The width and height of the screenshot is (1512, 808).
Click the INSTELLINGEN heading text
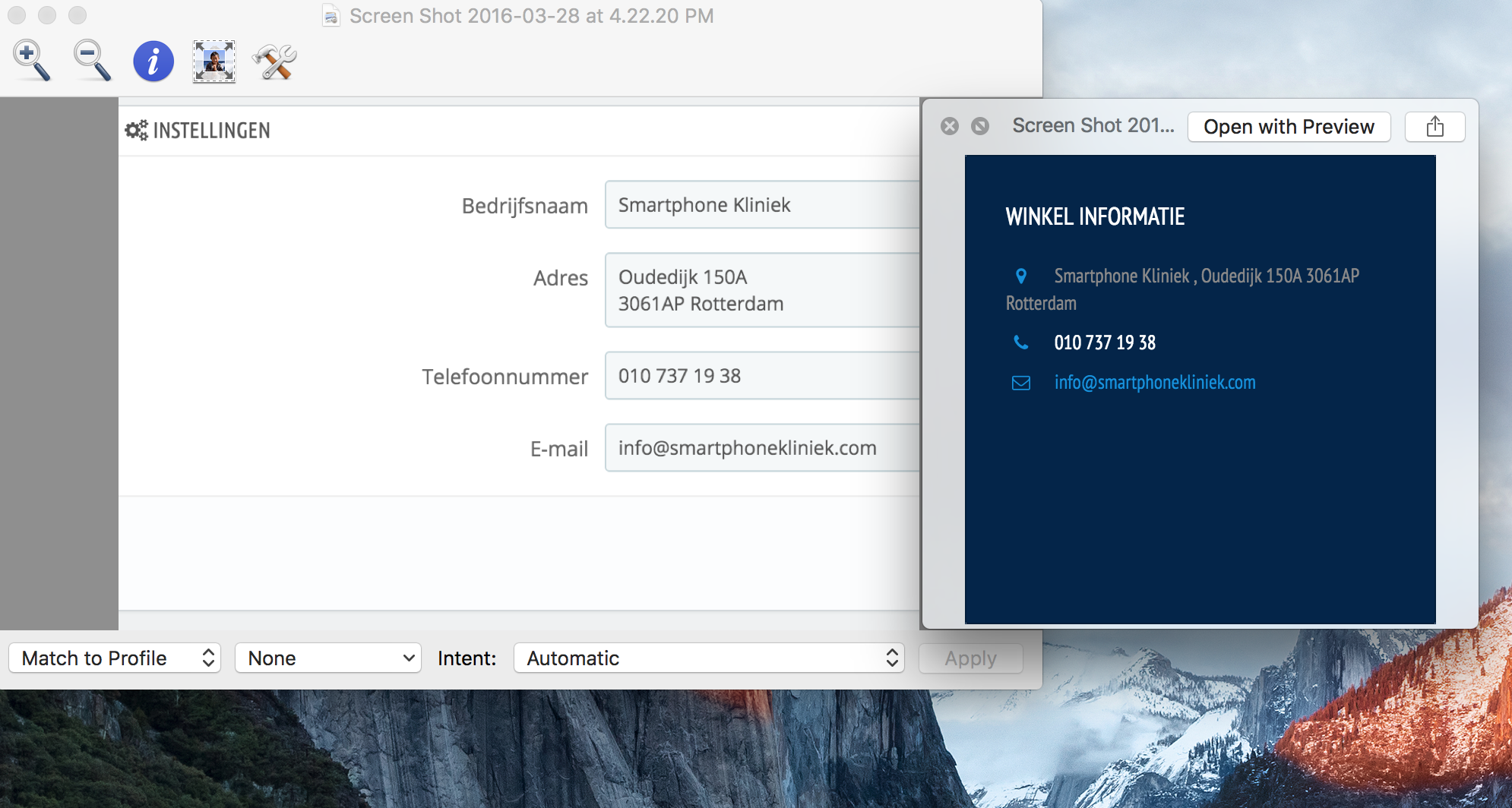click(211, 131)
